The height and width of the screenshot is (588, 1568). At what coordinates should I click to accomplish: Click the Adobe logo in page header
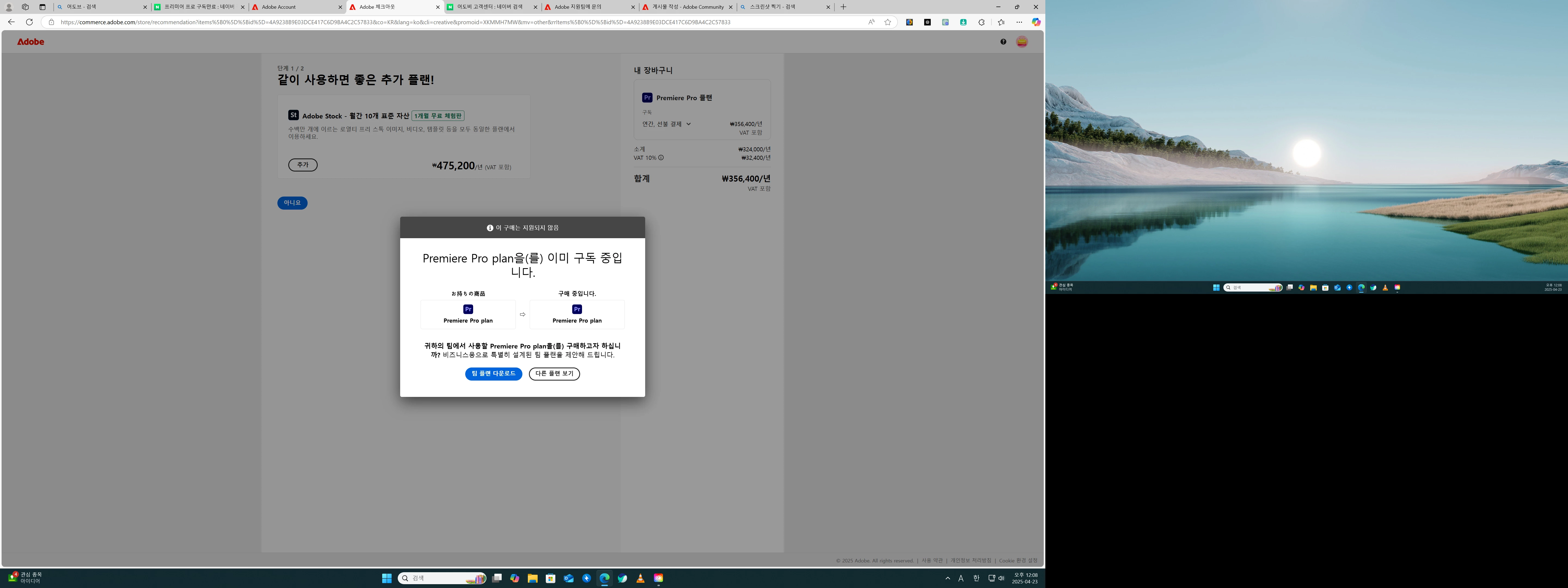(x=30, y=41)
